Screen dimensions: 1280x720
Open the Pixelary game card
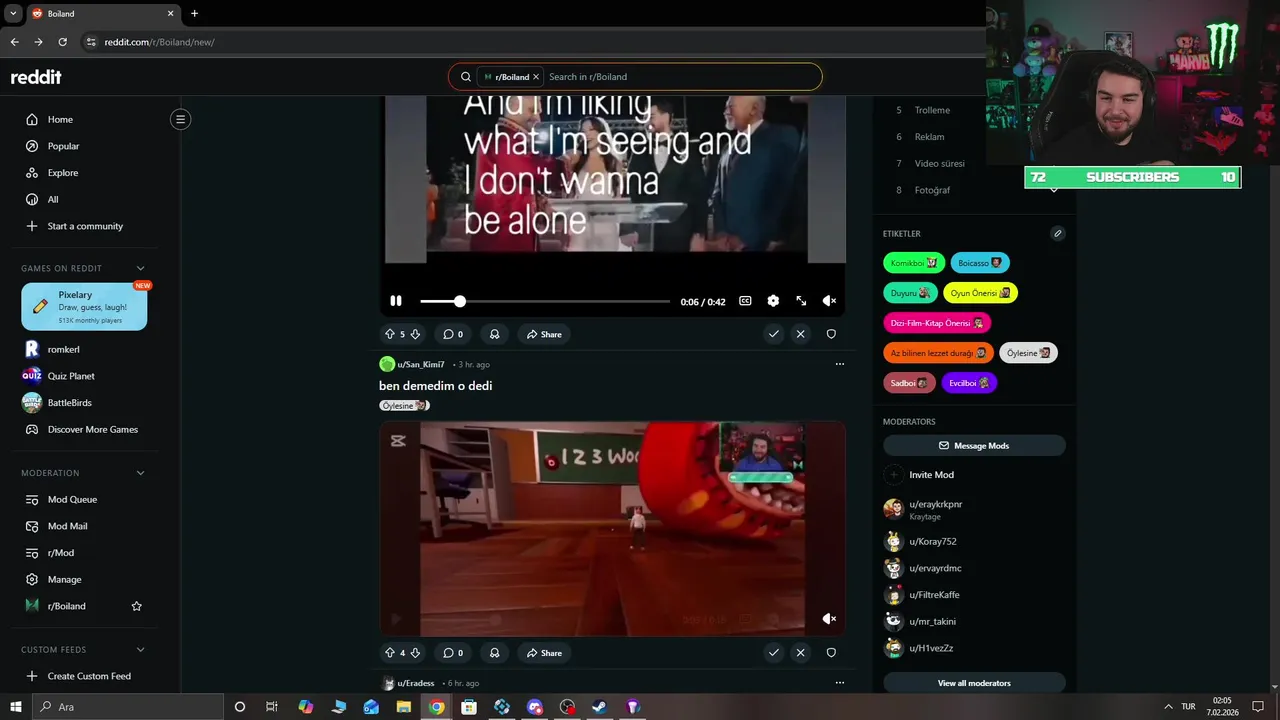click(84, 307)
